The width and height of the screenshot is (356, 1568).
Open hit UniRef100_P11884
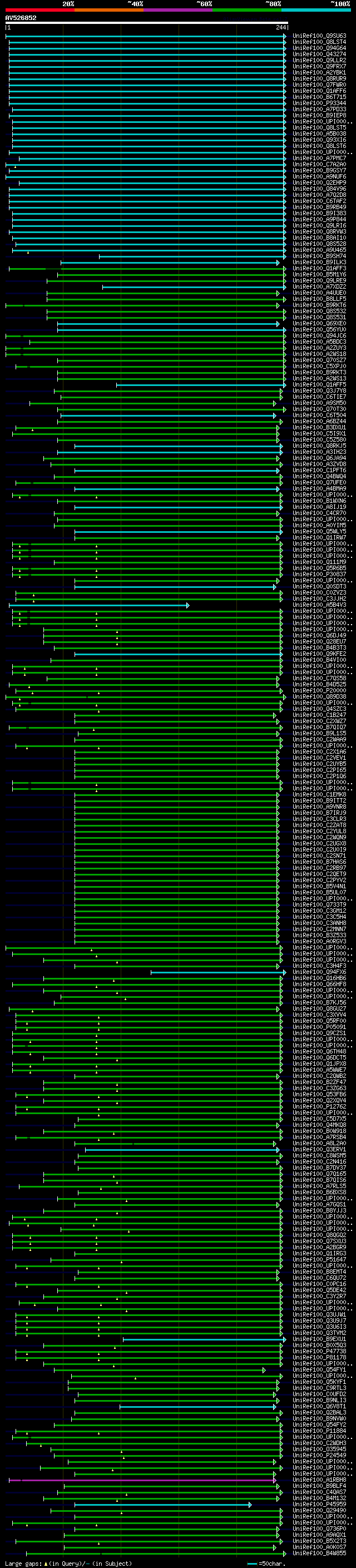[x=319, y=1431]
